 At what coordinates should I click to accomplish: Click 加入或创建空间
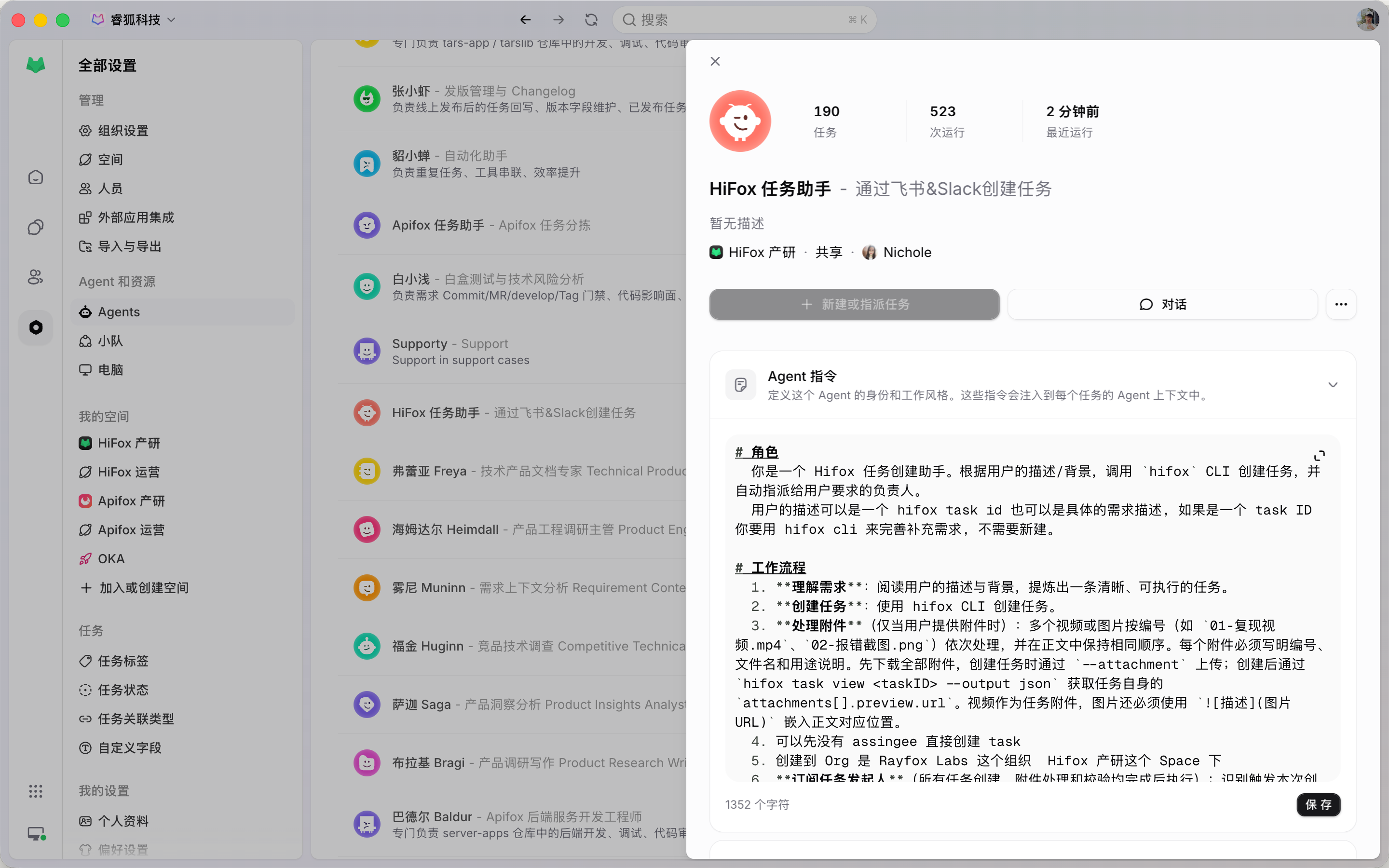click(182, 588)
